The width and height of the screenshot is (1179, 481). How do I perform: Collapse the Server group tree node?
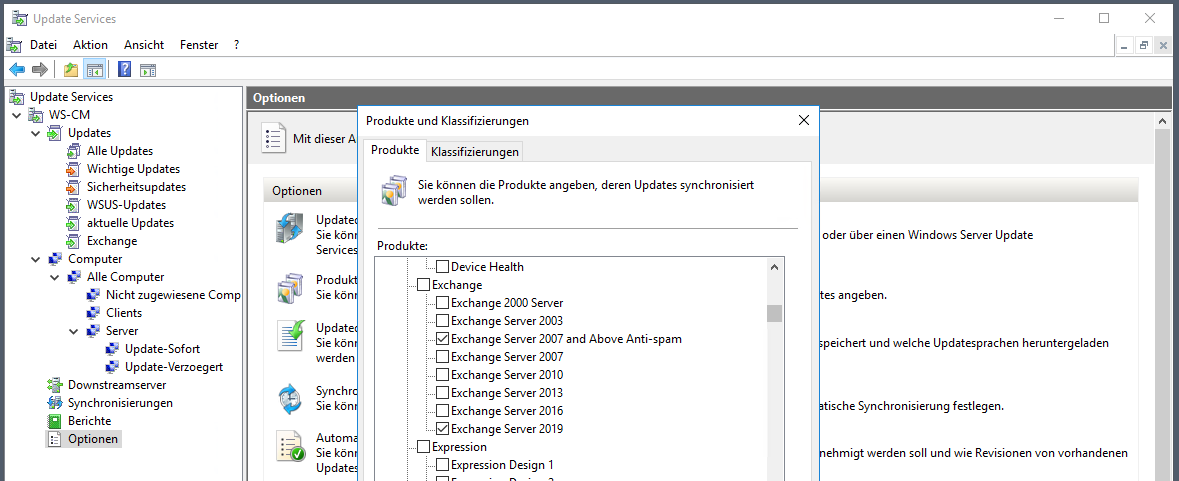click(x=74, y=331)
